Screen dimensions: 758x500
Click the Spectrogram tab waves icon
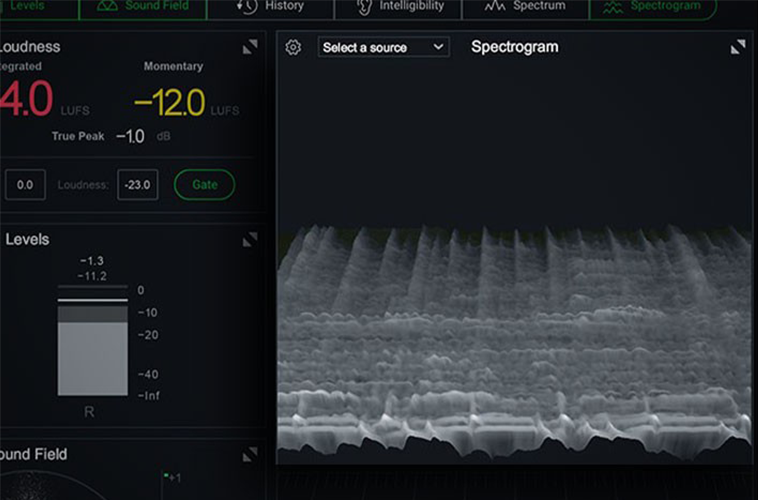[613, 7]
